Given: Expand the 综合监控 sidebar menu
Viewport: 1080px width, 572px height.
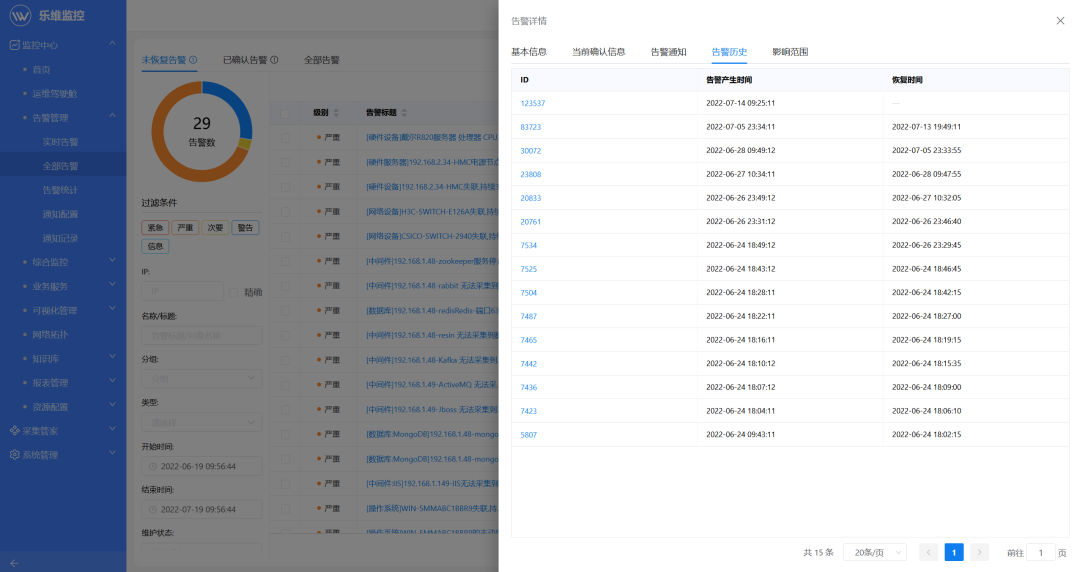Looking at the screenshot, I should (x=63, y=262).
